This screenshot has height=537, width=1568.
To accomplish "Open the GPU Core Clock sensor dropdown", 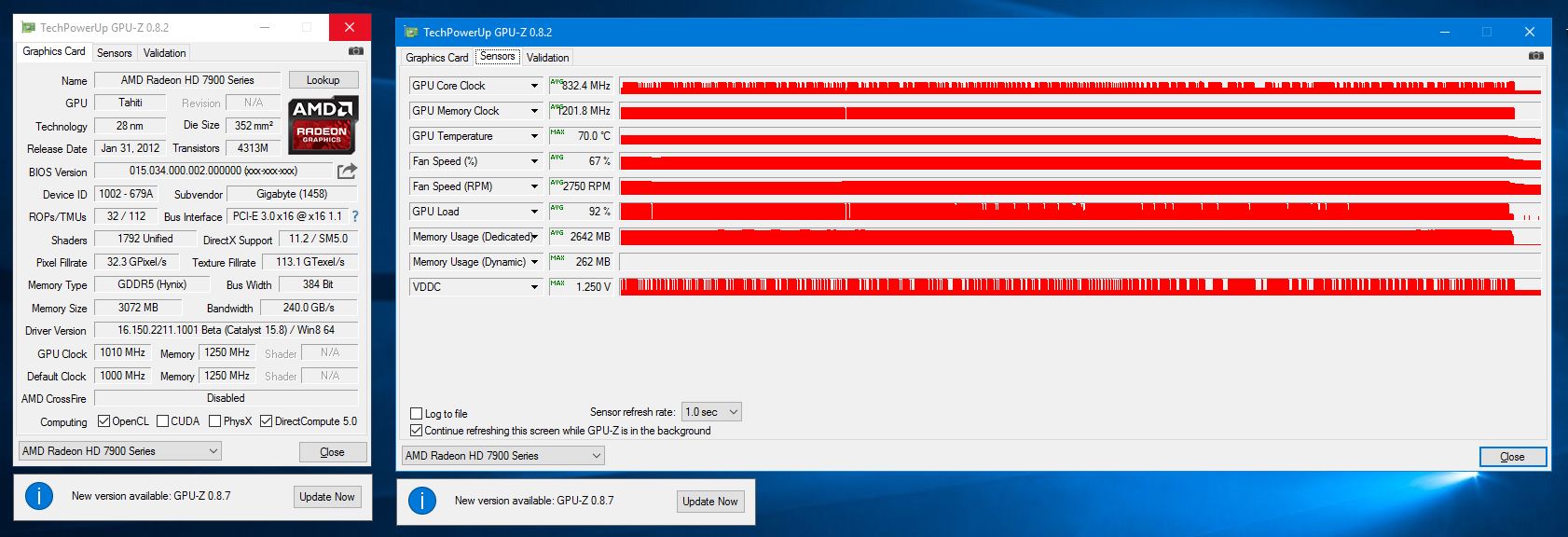I will click(x=534, y=86).
